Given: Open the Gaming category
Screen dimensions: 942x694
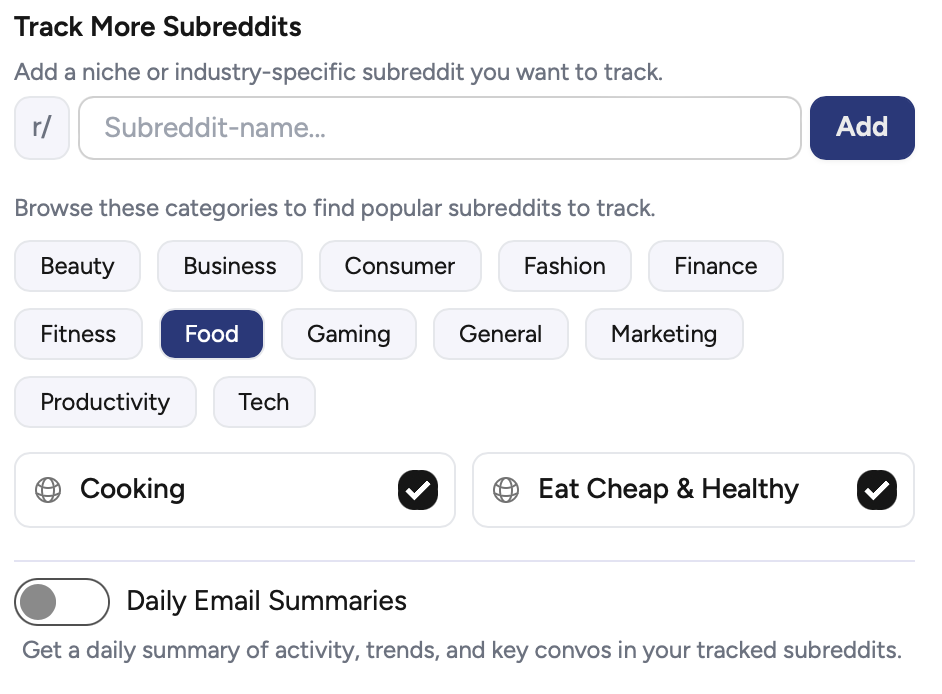Looking at the screenshot, I should [349, 334].
